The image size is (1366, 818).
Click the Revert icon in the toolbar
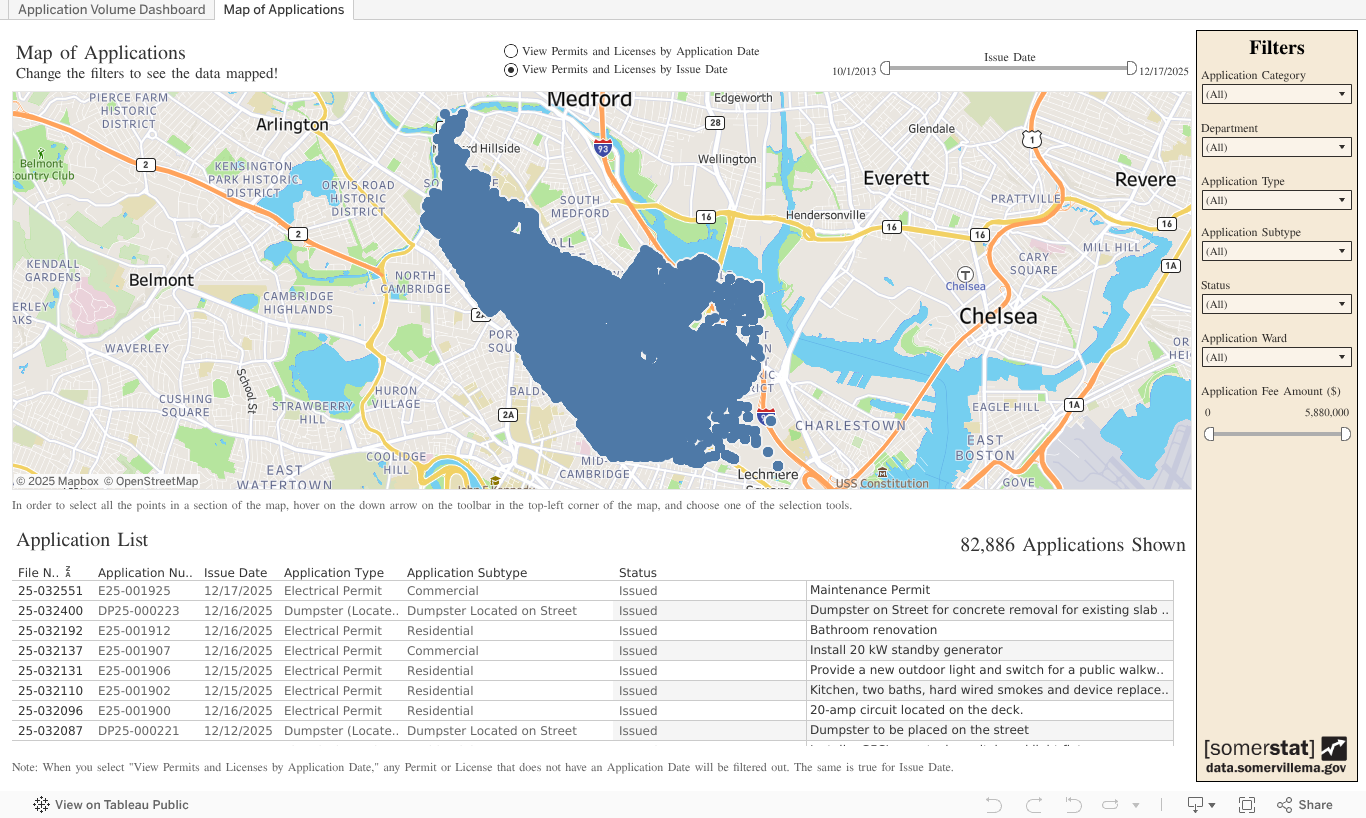click(x=1073, y=805)
